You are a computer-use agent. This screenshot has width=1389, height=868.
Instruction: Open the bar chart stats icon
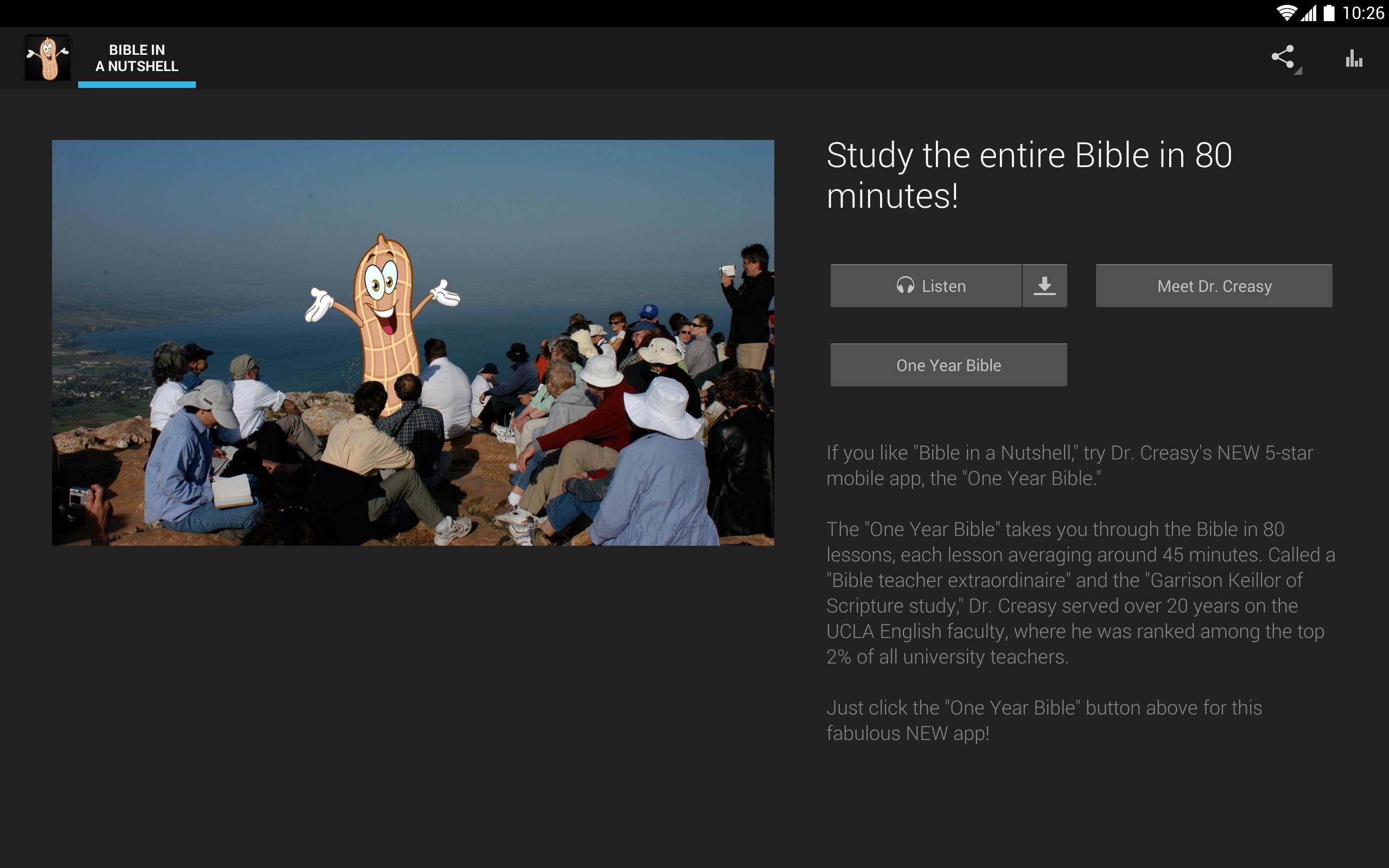1354,59
